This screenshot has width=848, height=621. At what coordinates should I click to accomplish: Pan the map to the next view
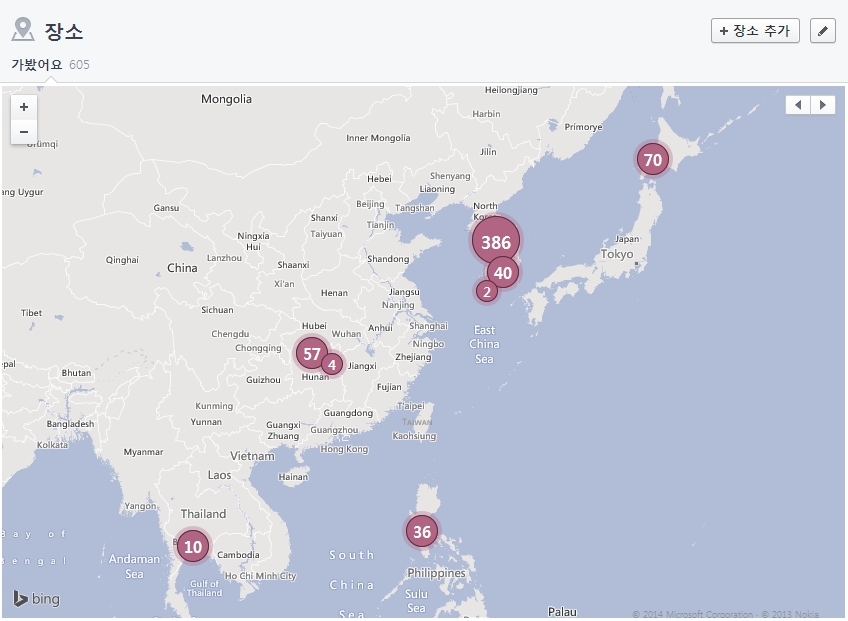click(823, 105)
